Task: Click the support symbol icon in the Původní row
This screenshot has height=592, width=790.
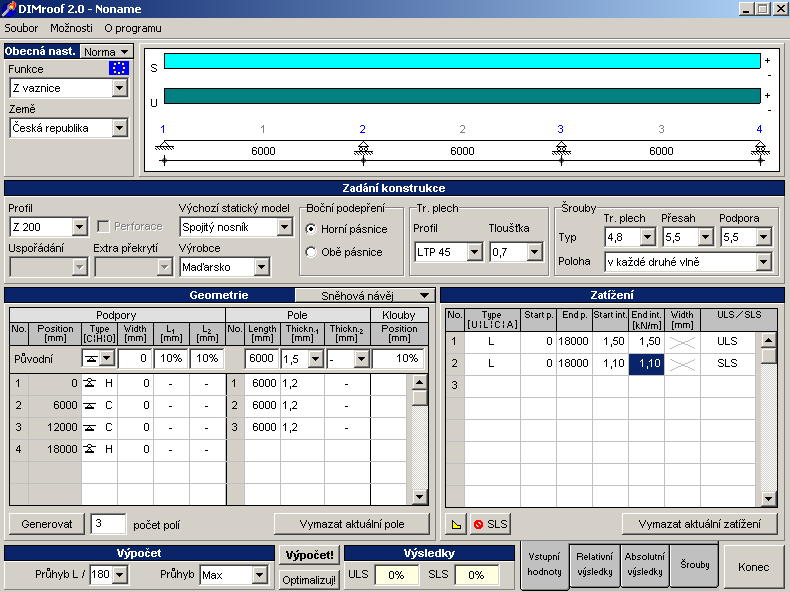Action: click(x=91, y=359)
